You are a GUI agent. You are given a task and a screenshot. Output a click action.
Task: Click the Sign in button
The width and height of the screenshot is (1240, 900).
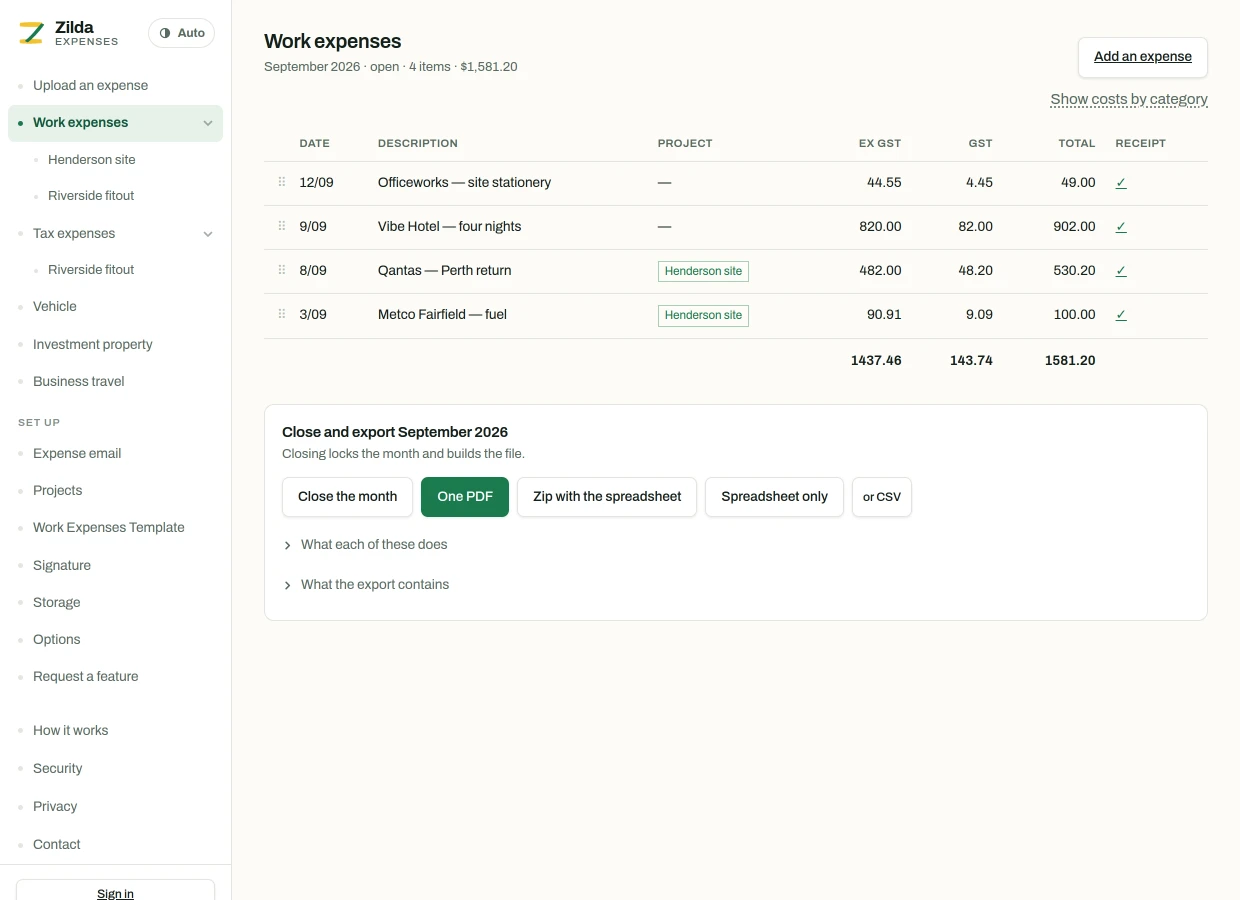(x=115, y=890)
